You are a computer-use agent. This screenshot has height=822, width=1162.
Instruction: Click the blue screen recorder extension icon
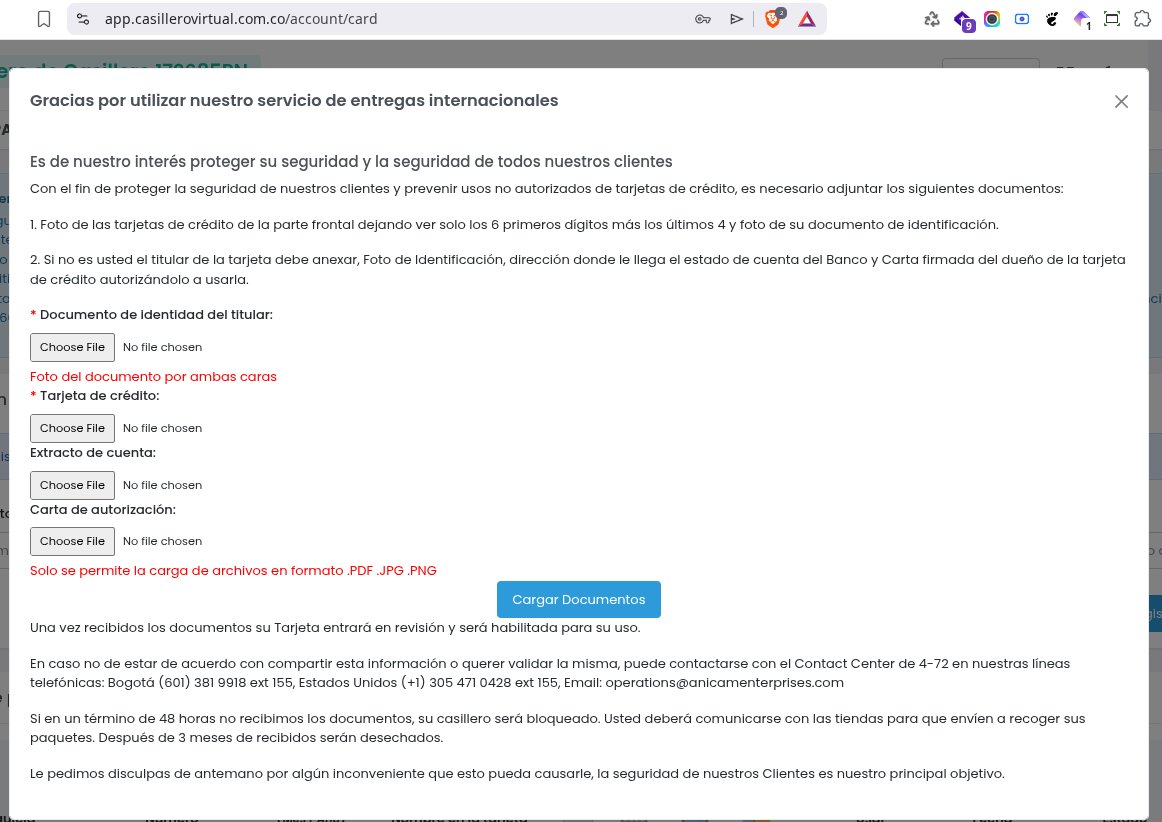tap(1022, 19)
